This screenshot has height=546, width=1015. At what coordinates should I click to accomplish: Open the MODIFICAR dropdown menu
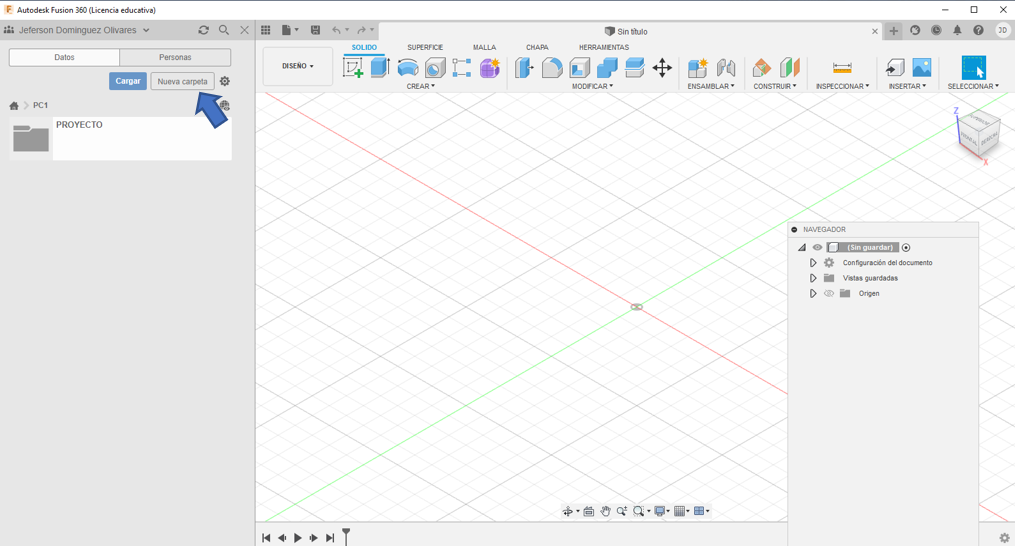pyautogui.click(x=592, y=86)
